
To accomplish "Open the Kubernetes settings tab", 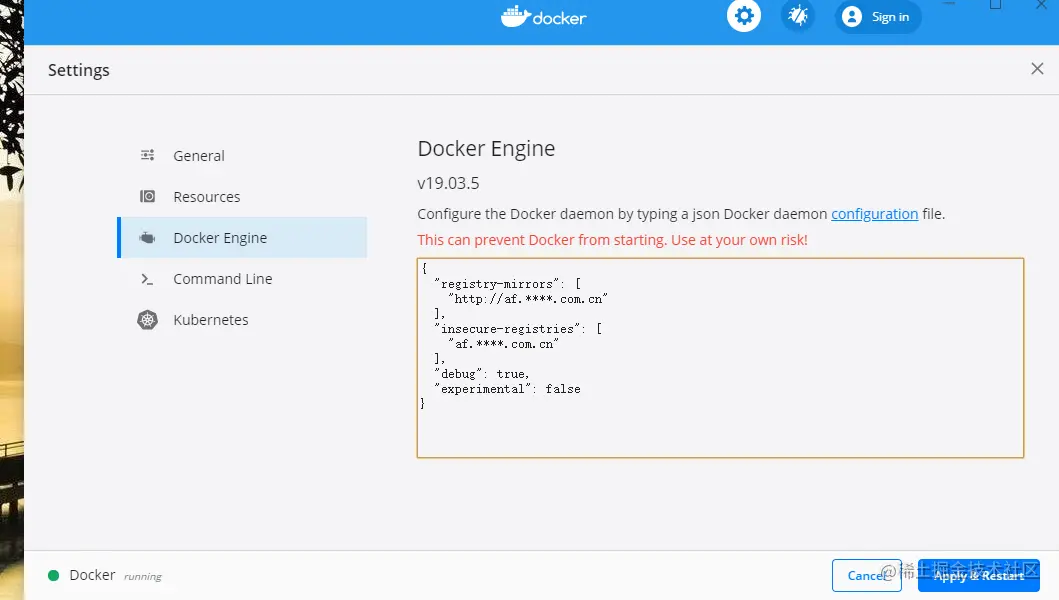I will tap(242, 320).
